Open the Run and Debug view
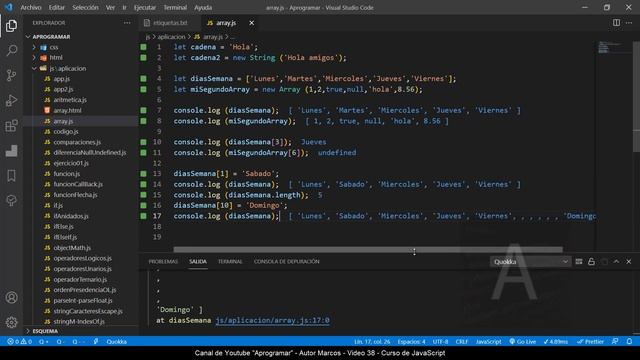 coord(11,100)
